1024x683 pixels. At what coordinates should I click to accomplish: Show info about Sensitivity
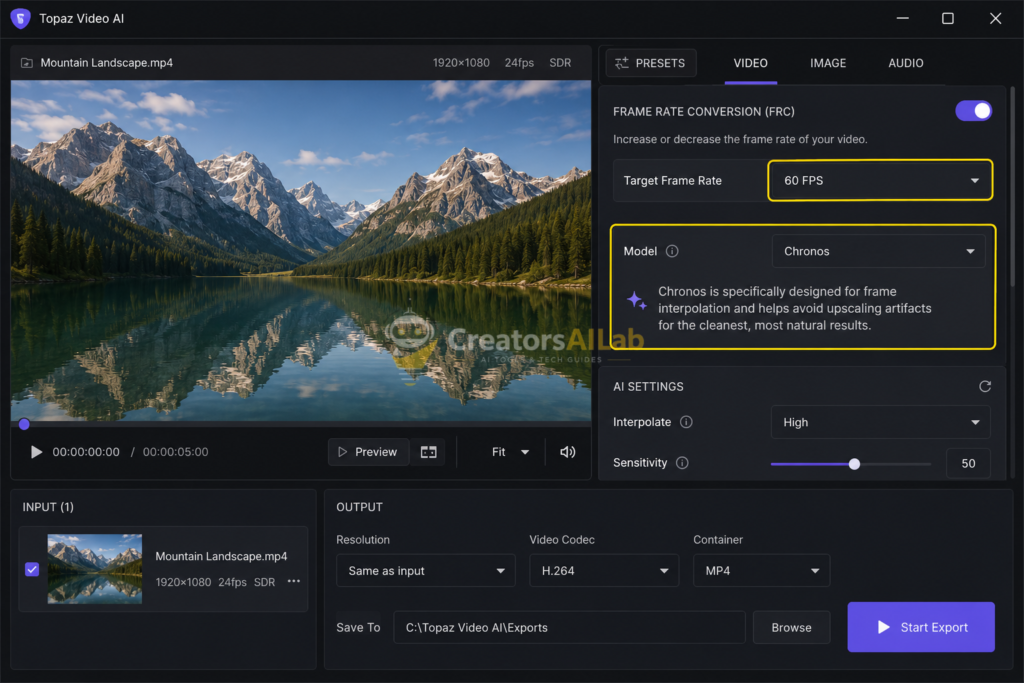tap(682, 463)
